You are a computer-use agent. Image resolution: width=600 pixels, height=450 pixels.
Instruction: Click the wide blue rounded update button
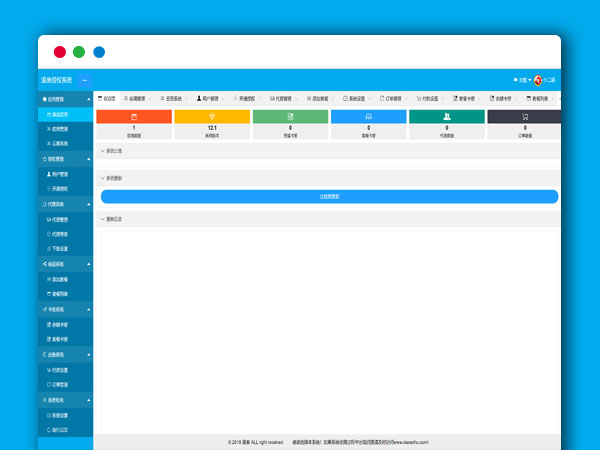coord(329,196)
